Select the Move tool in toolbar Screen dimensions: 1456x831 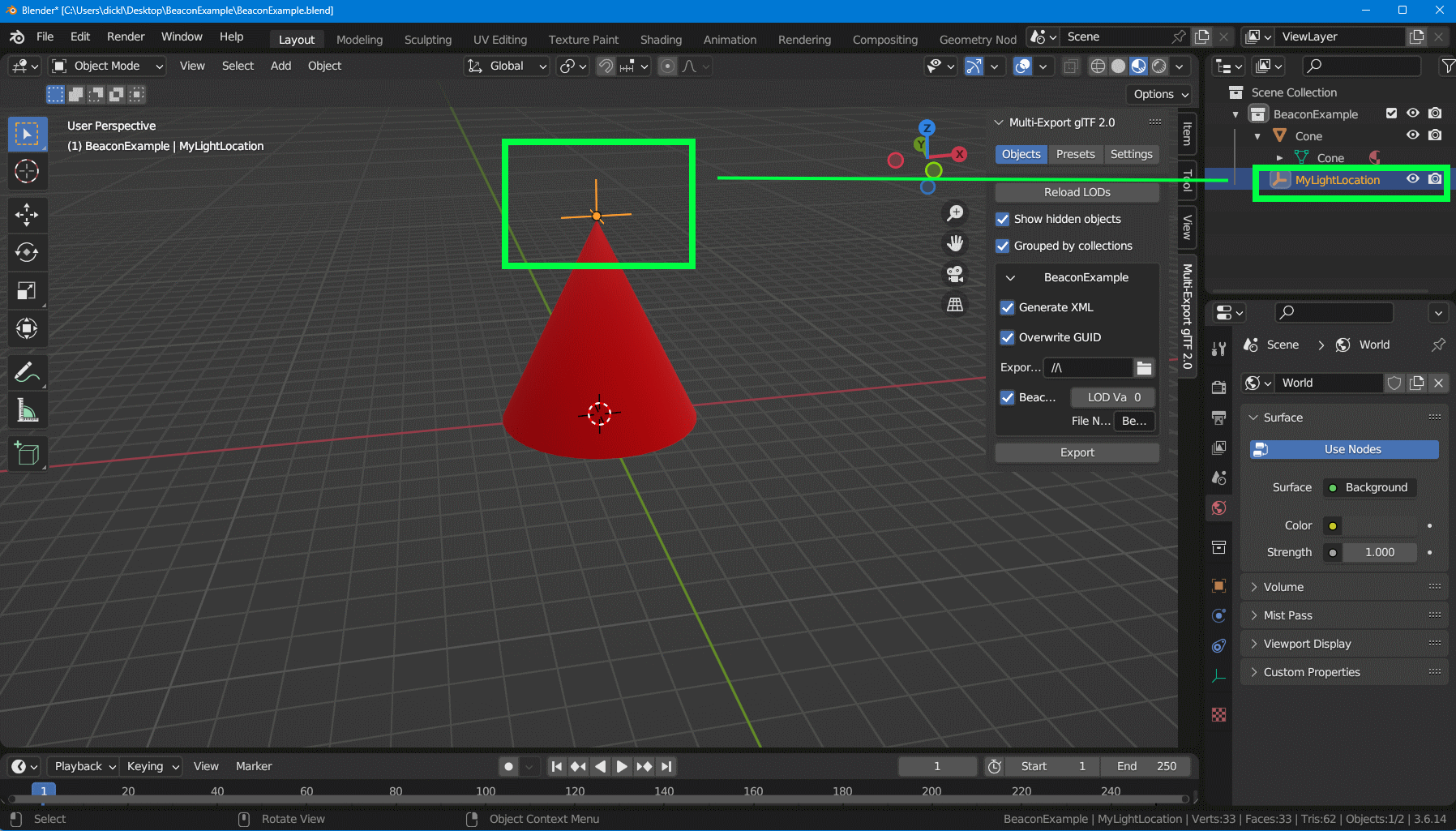tap(27, 215)
